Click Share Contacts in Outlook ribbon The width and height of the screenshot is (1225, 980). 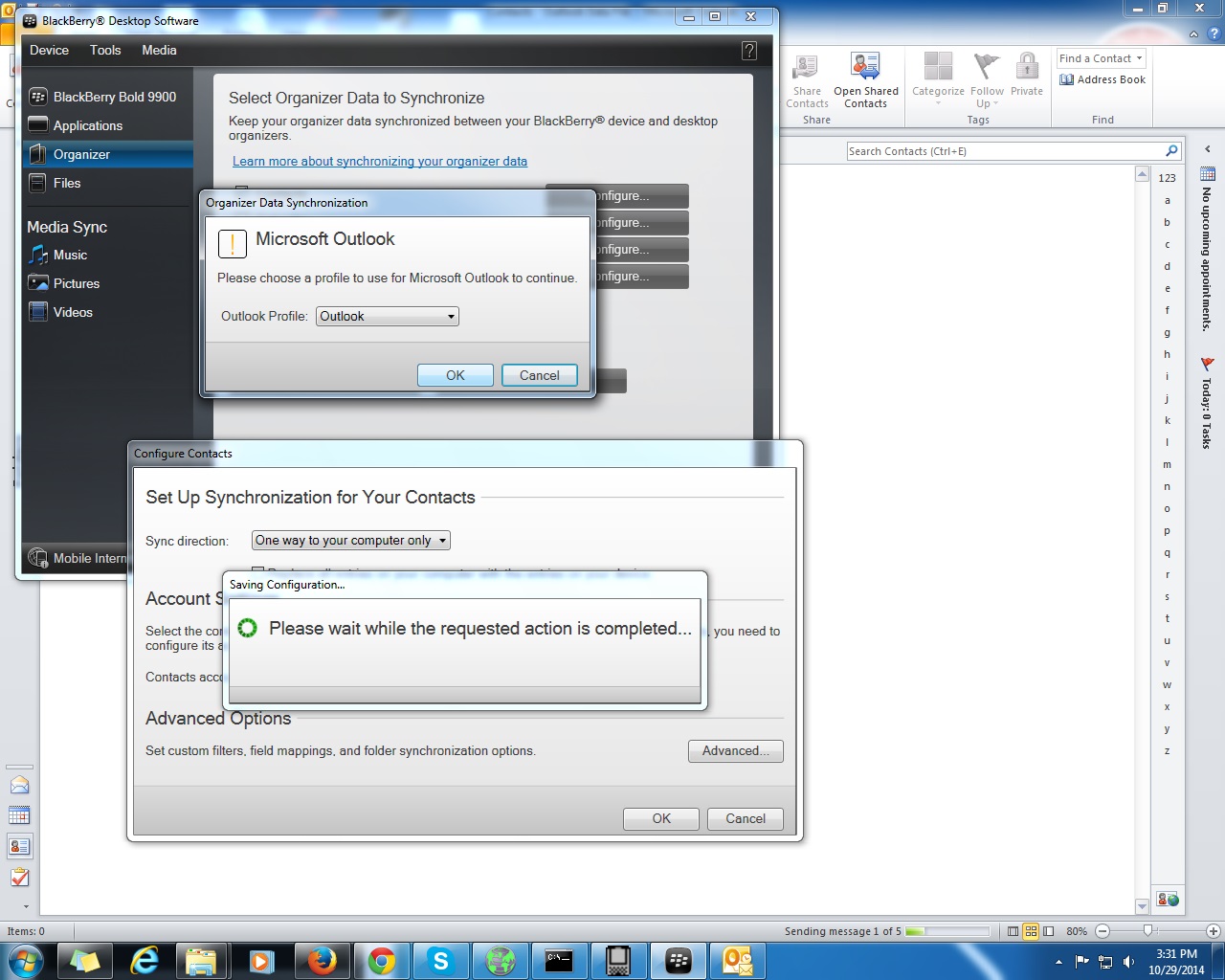pos(807,81)
